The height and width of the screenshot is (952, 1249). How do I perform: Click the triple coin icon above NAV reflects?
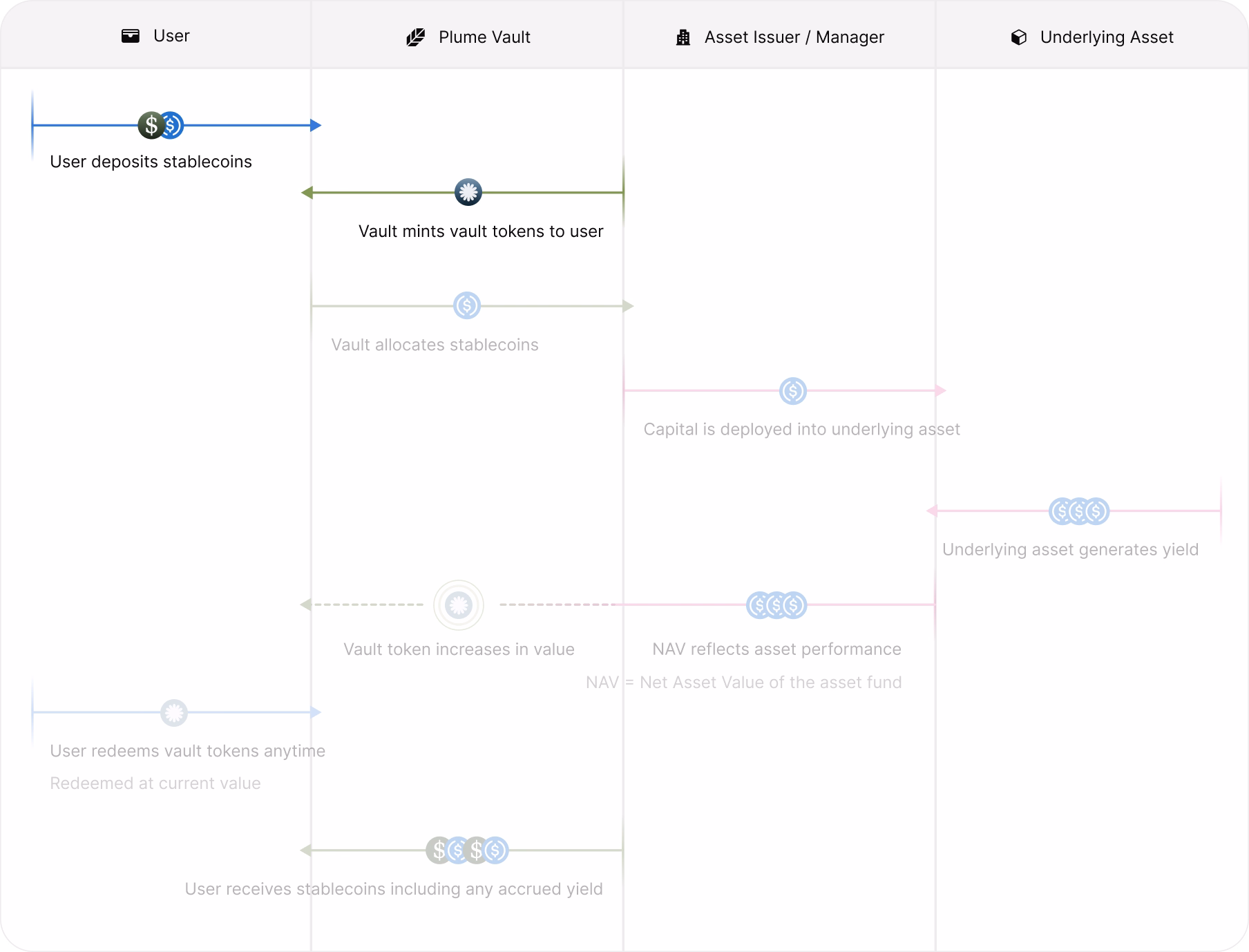[776, 605]
